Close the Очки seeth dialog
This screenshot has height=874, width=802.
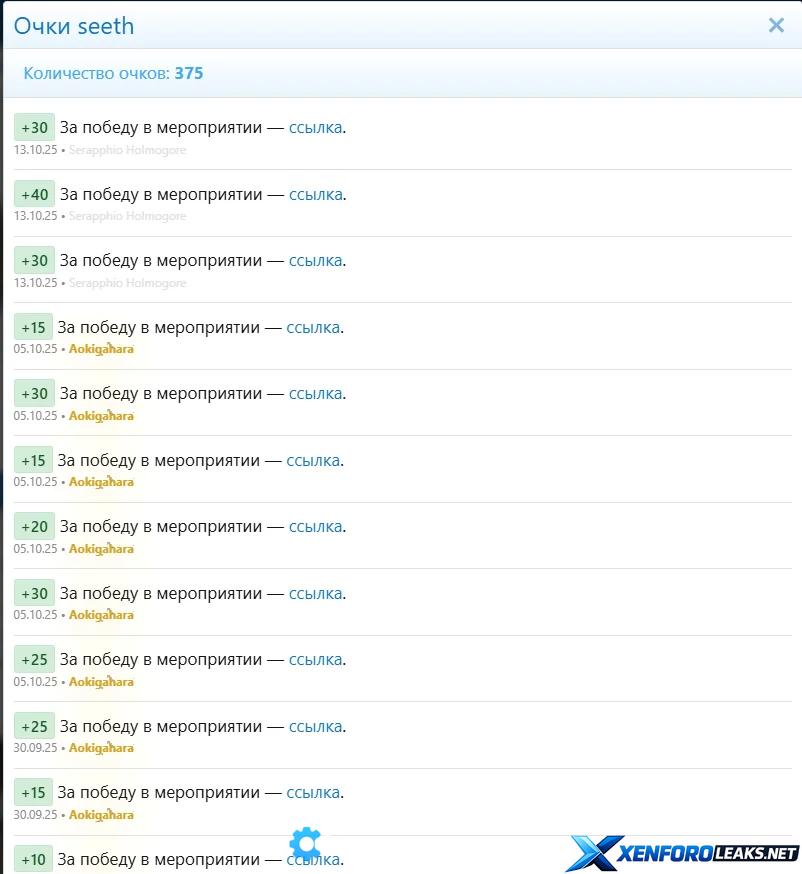coord(776,25)
